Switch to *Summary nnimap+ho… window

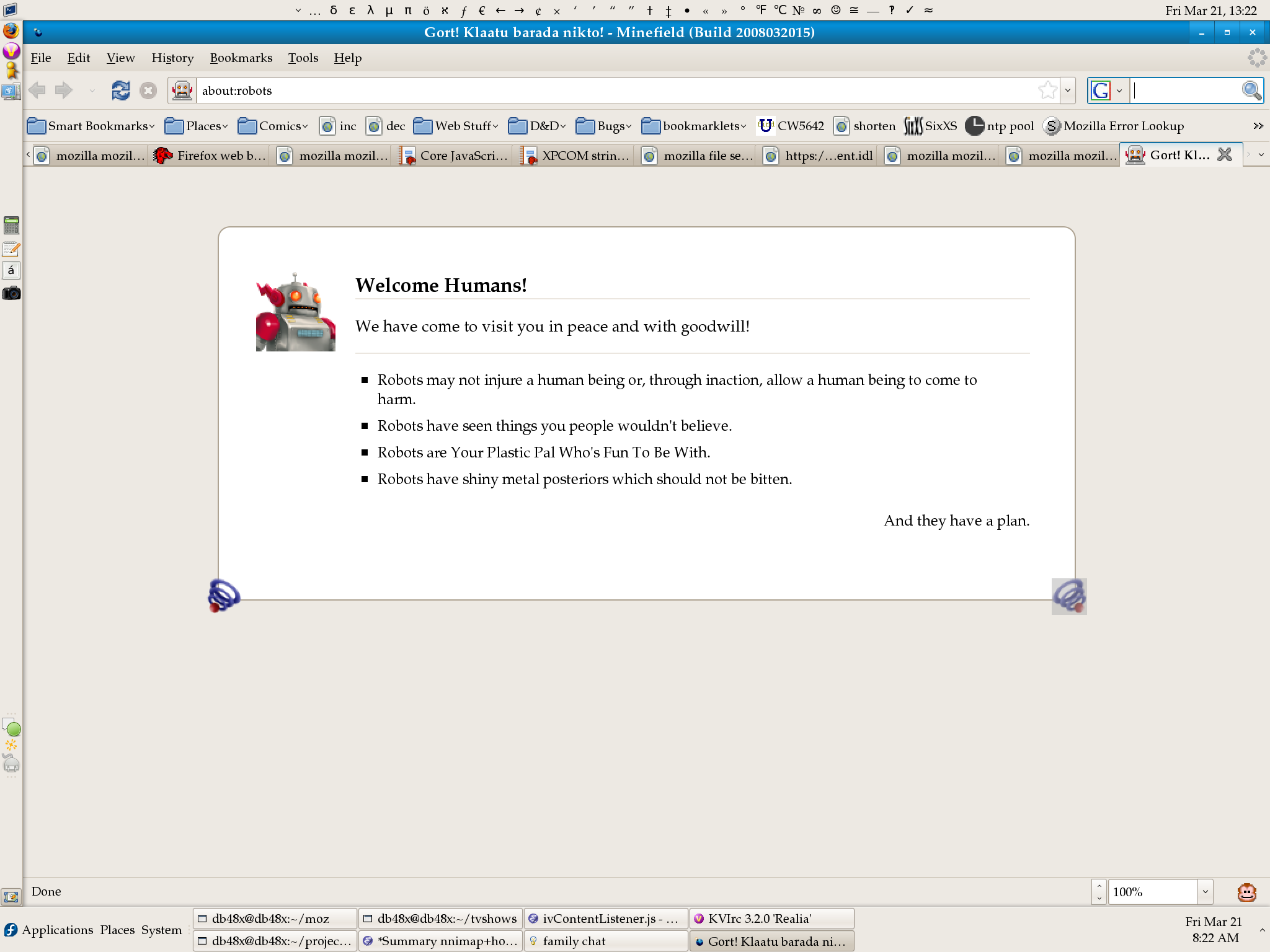[440, 941]
